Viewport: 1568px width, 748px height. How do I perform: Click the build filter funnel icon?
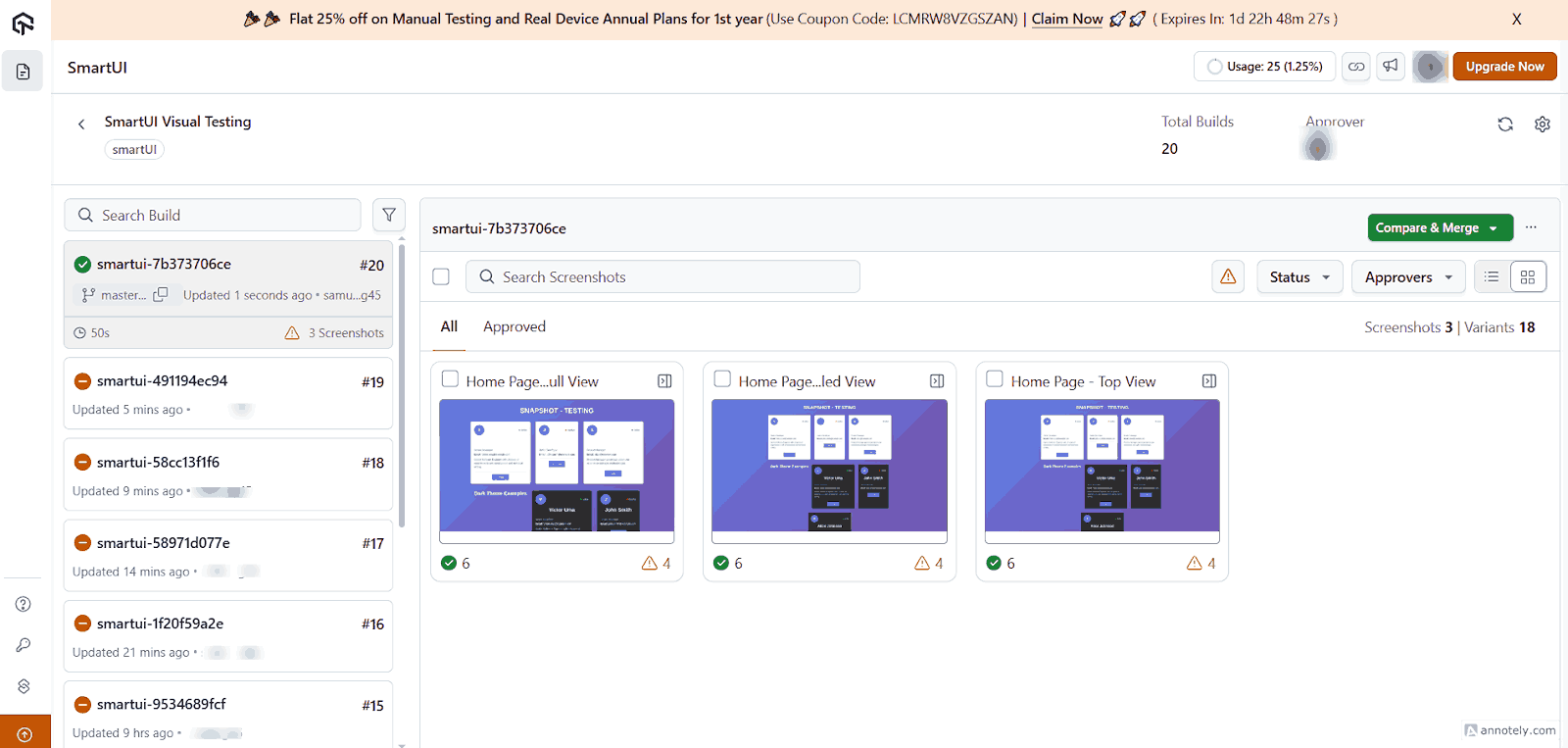pyautogui.click(x=389, y=215)
